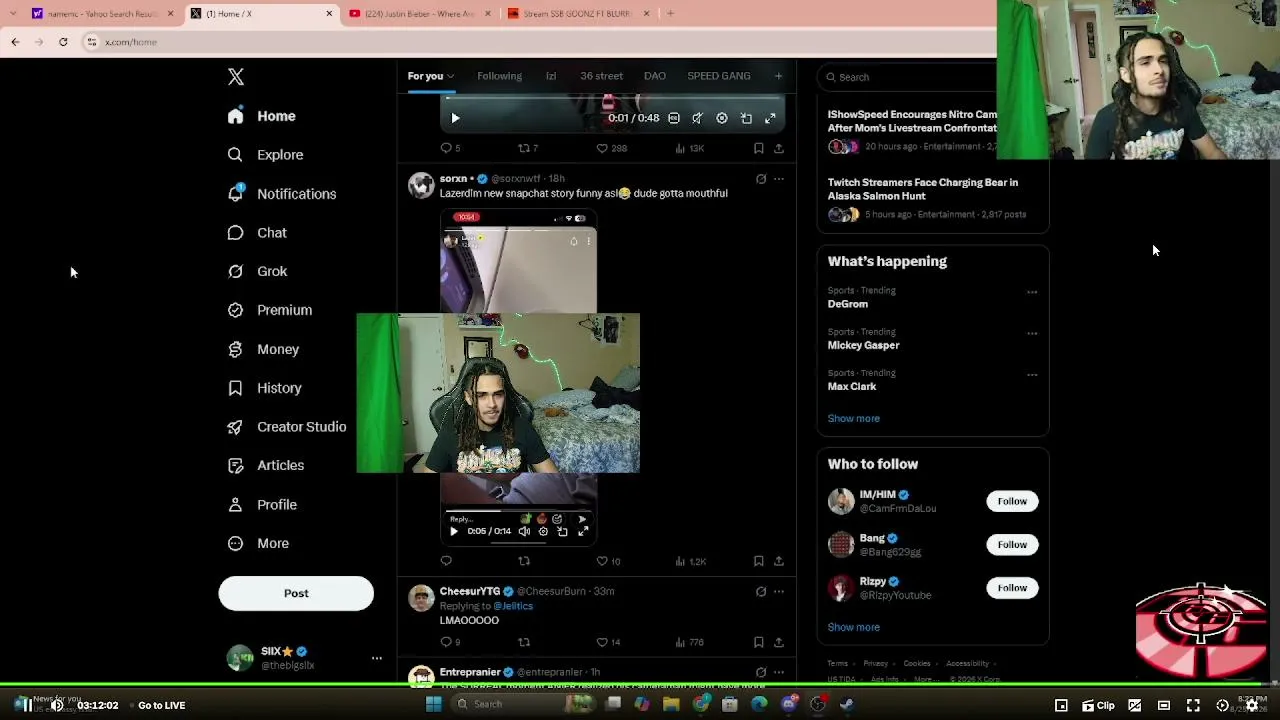Click the Post button

(x=296, y=593)
